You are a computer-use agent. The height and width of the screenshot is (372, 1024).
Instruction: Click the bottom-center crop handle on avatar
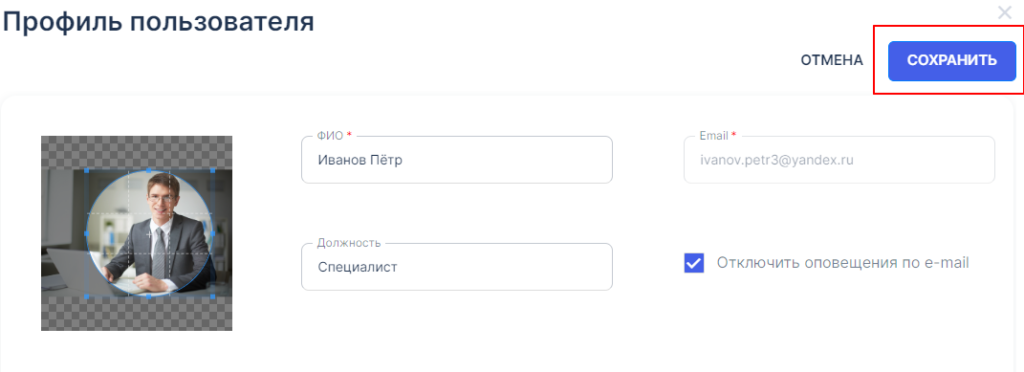[x=149, y=296]
